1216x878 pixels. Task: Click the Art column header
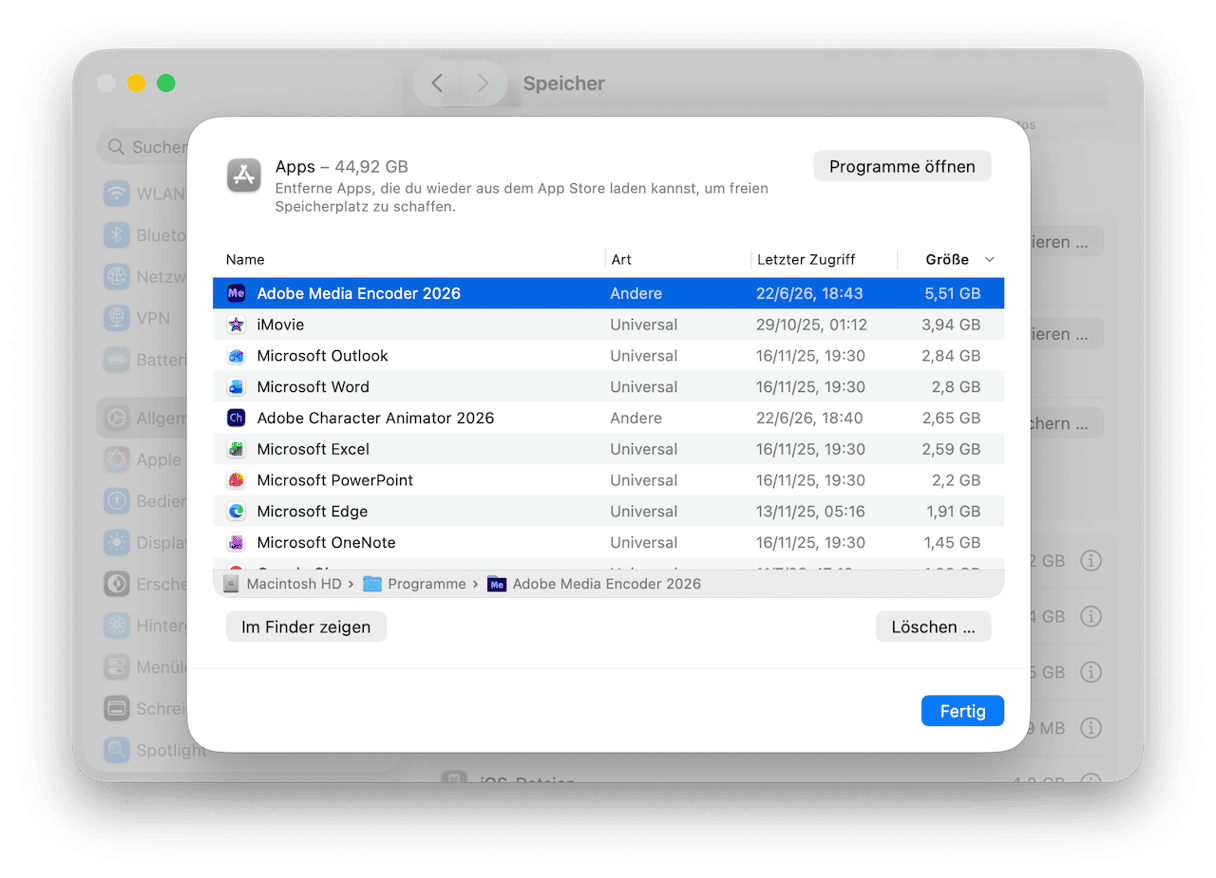click(x=621, y=260)
